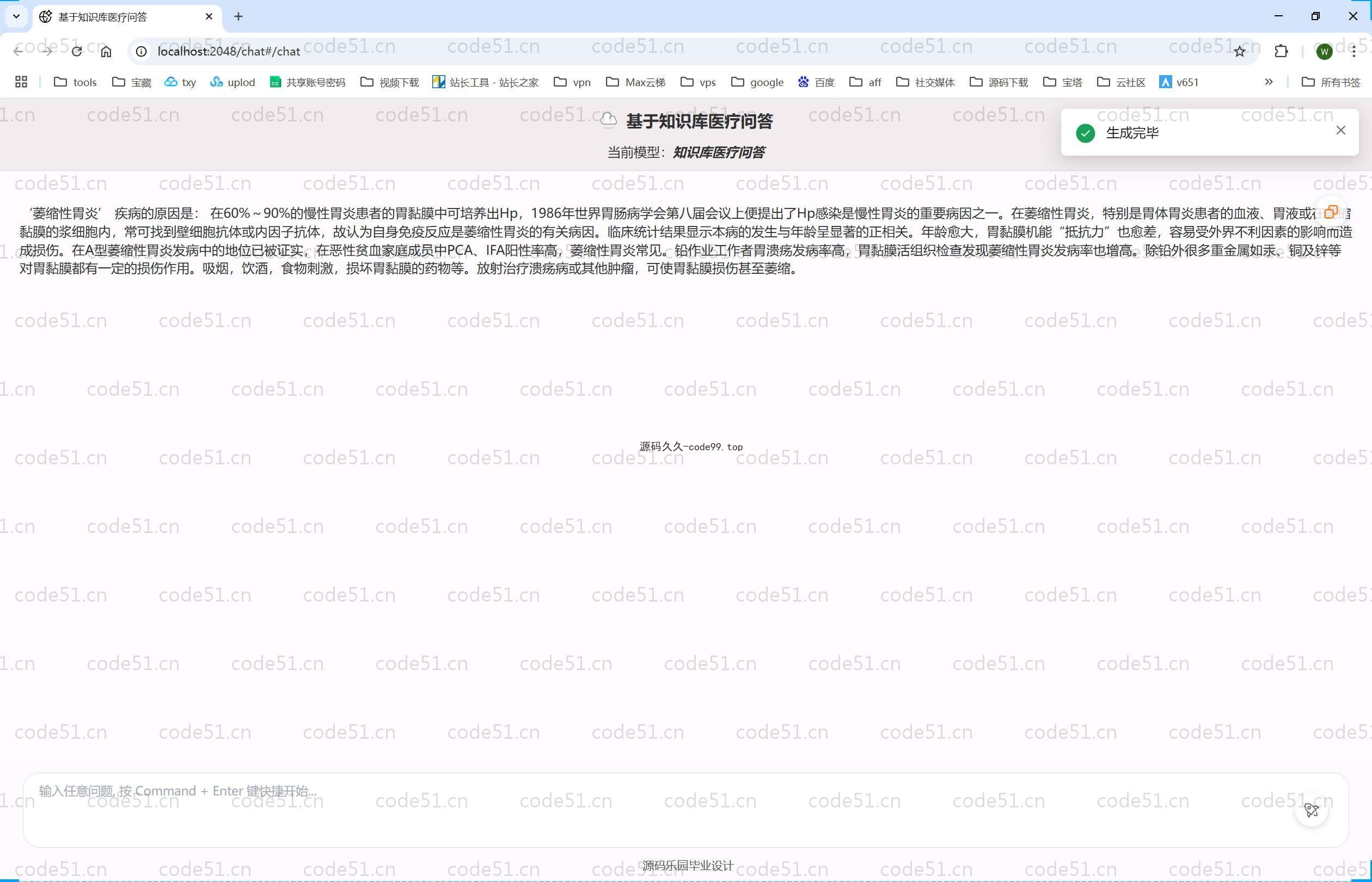Open the extensions puzzle icon
The width and height of the screenshot is (1372, 882).
[x=1282, y=52]
